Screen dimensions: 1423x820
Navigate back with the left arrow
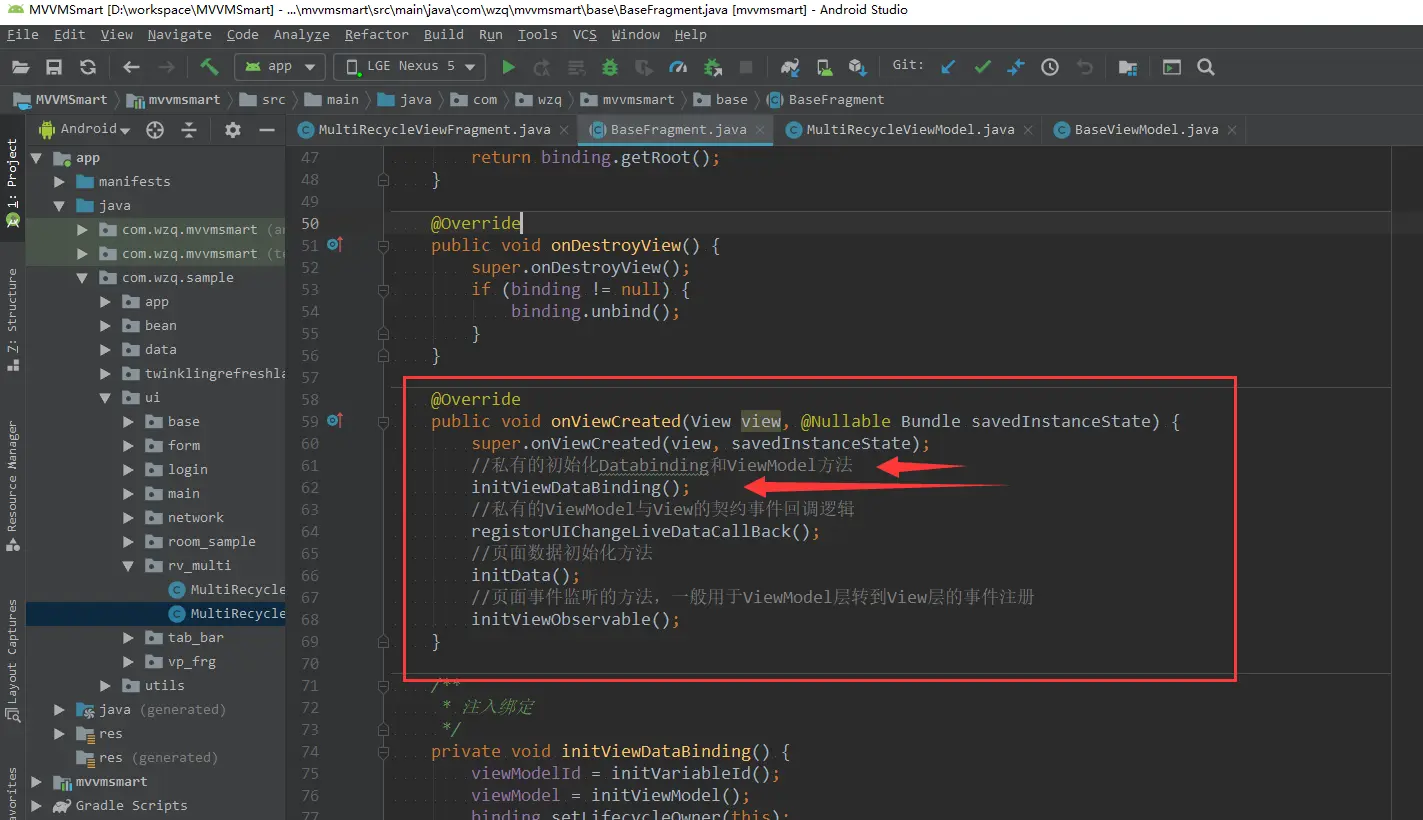click(131, 67)
